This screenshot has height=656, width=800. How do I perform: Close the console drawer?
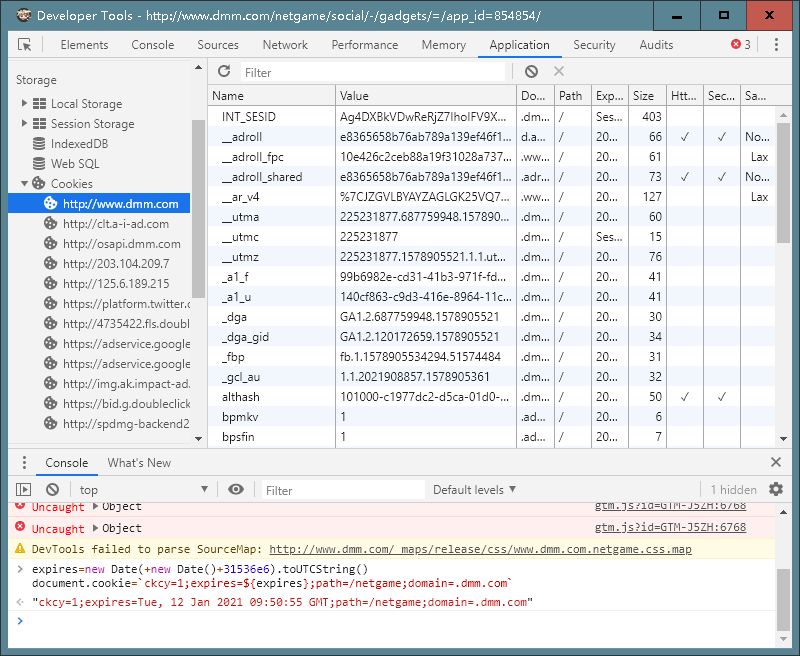pyautogui.click(x=776, y=462)
